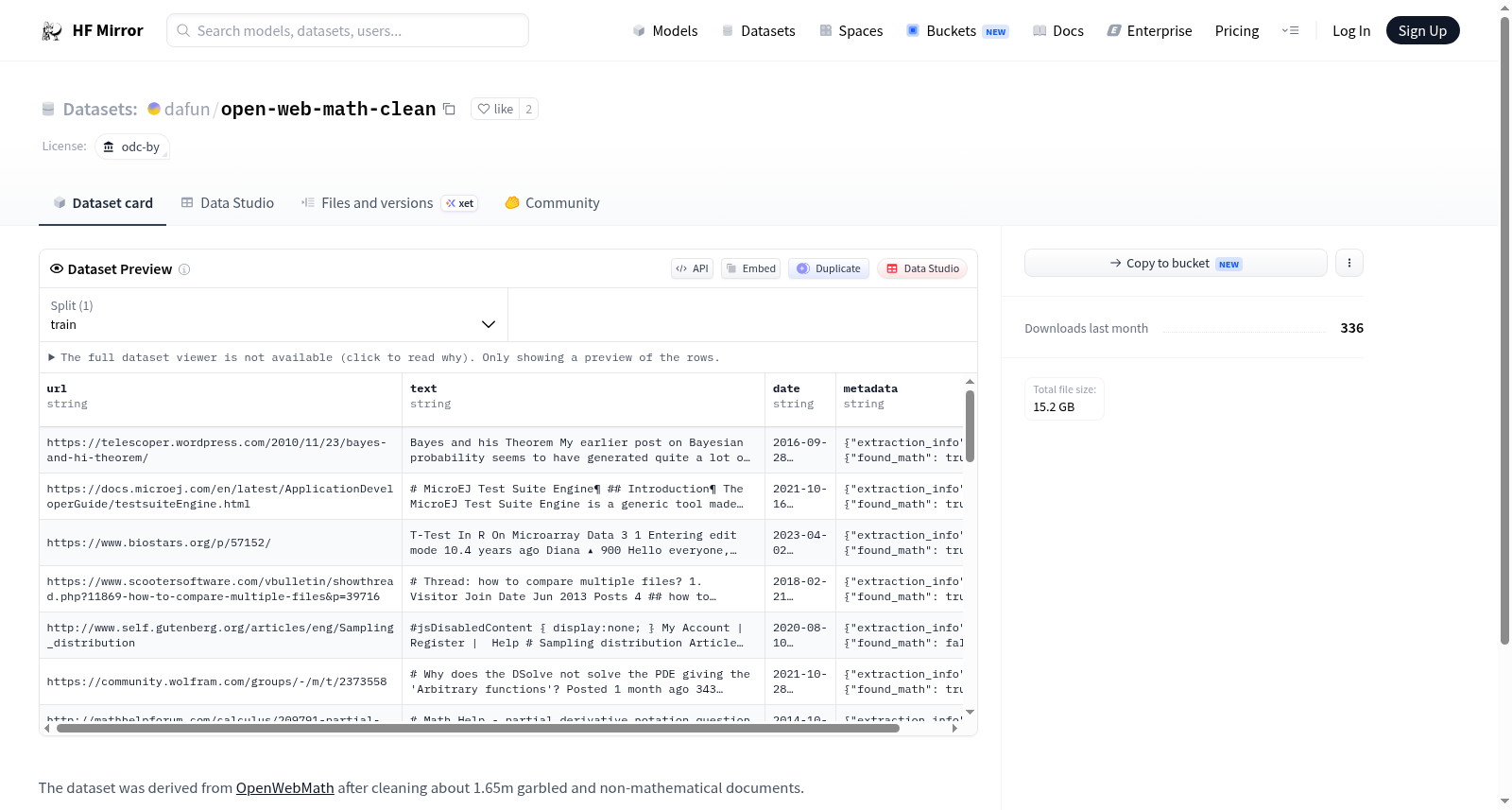Open the API button

[692, 268]
